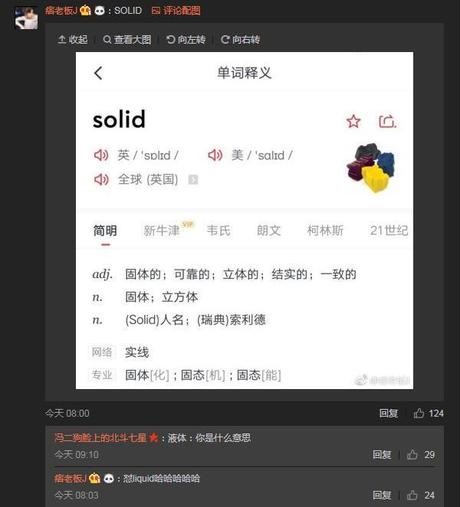Switch to the 新牛津 dictionary tab
The height and width of the screenshot is (507, 460).
tap(162, 230)
